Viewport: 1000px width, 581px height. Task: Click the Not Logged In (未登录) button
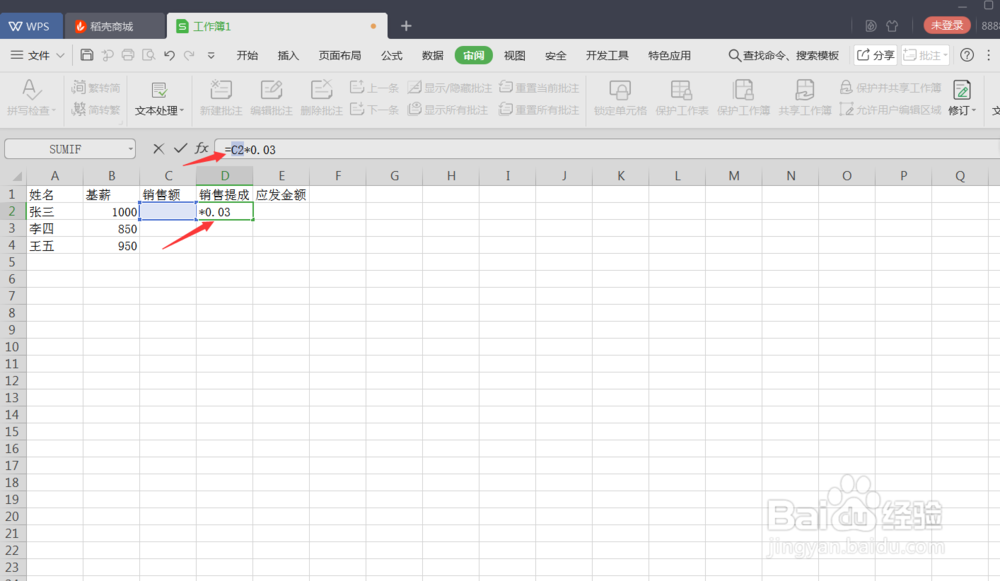tap(947, 26)
